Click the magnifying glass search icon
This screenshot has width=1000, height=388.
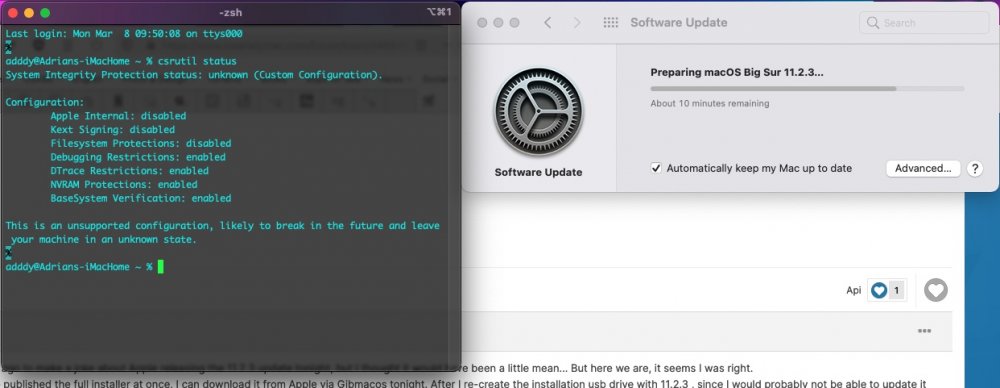click(872, 23)
